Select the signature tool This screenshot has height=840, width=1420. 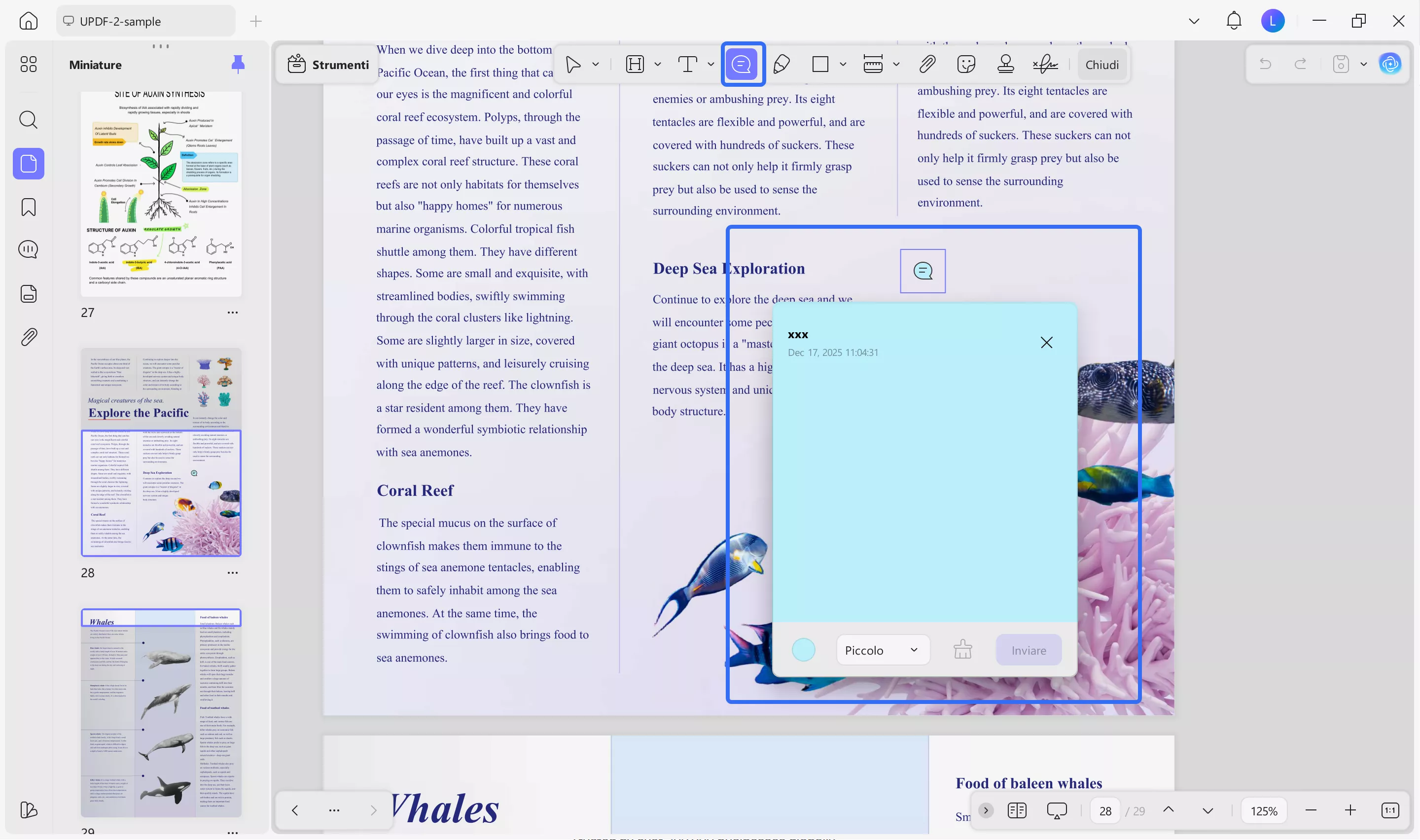1045,64
